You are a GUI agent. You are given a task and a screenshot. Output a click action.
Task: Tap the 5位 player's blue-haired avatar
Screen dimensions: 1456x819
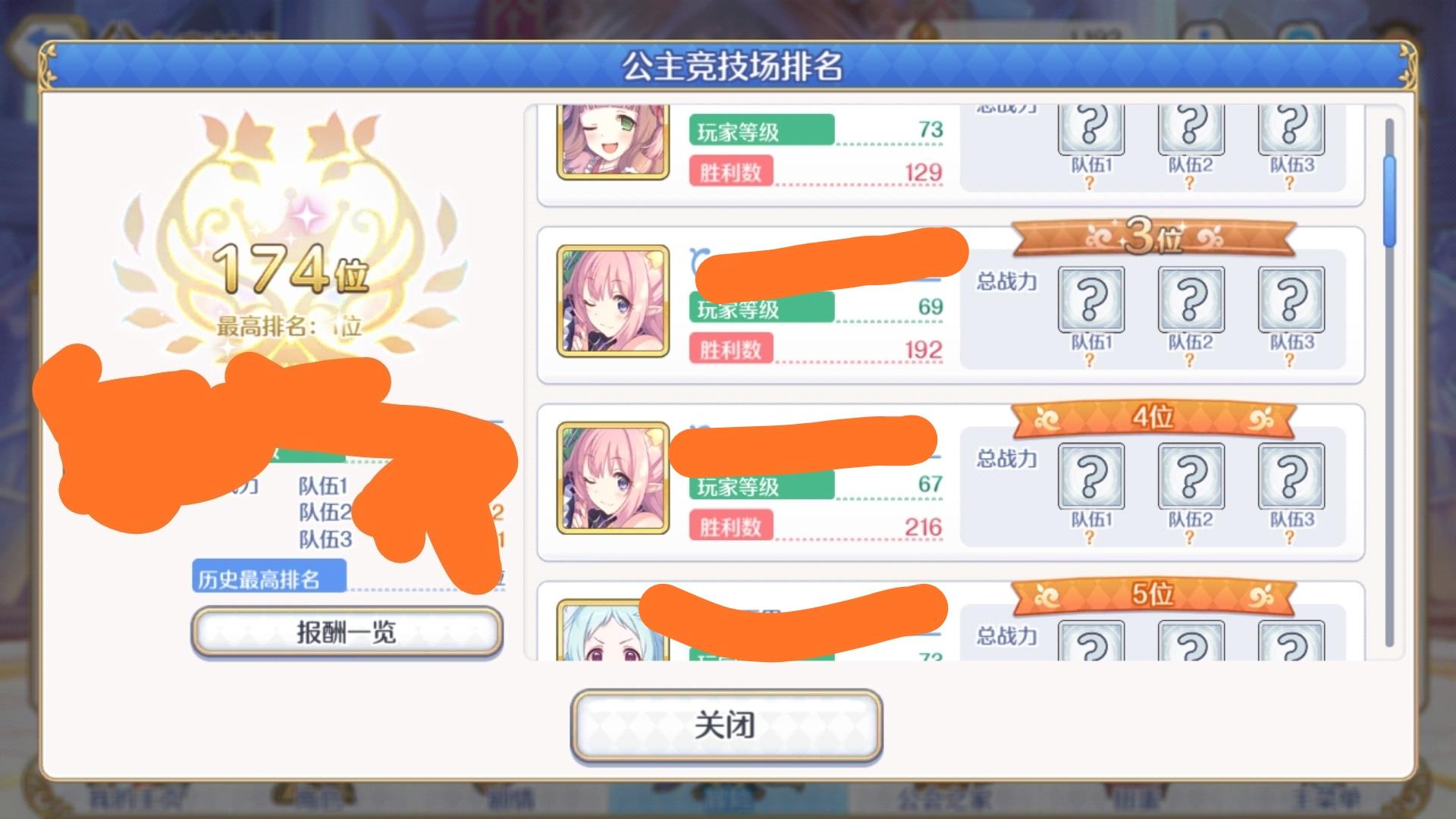[x=613, y=629]
